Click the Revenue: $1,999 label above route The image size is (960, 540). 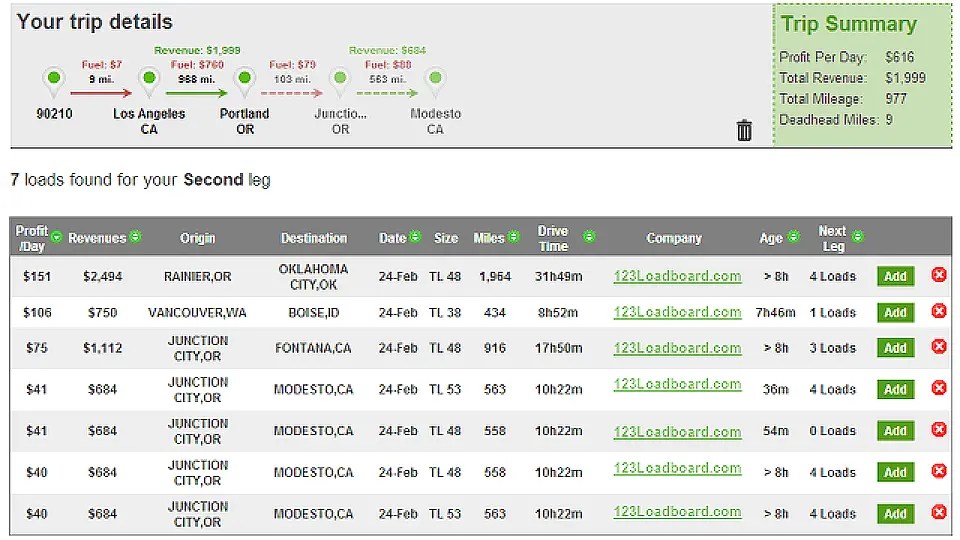pyautogui.click(x=197, y=50)
